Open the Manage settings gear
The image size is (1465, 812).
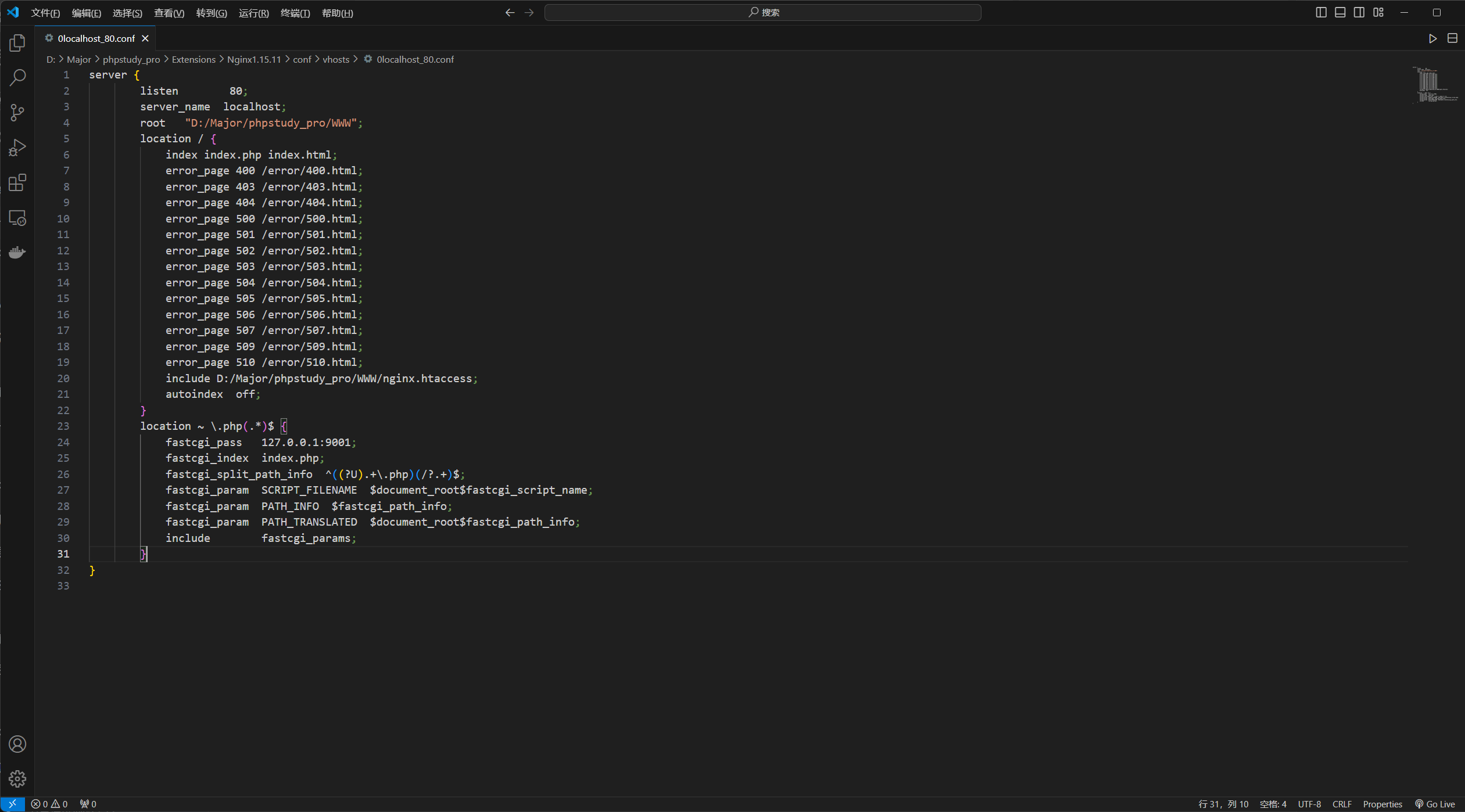coord(17,779)
